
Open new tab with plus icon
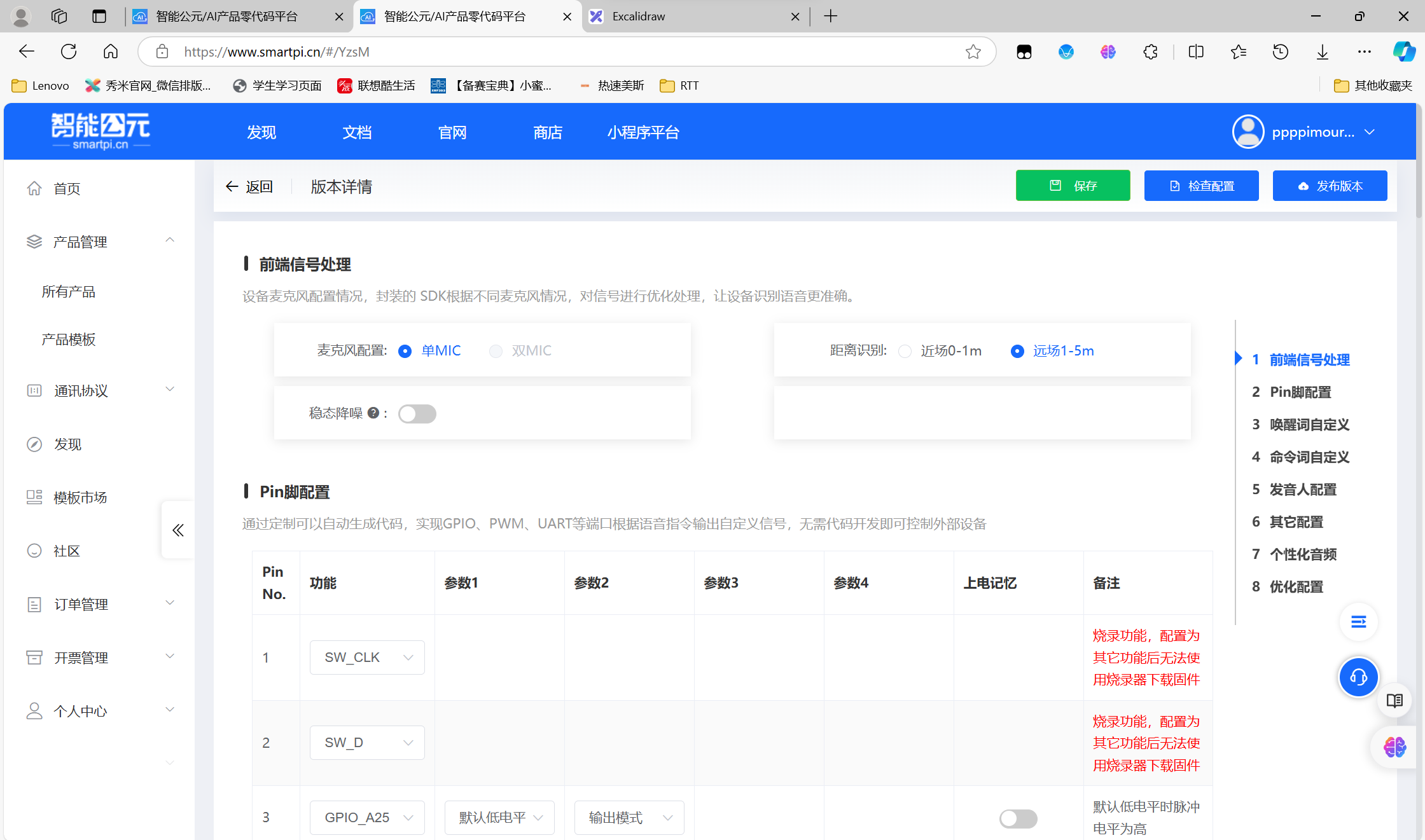click(830, 17)
